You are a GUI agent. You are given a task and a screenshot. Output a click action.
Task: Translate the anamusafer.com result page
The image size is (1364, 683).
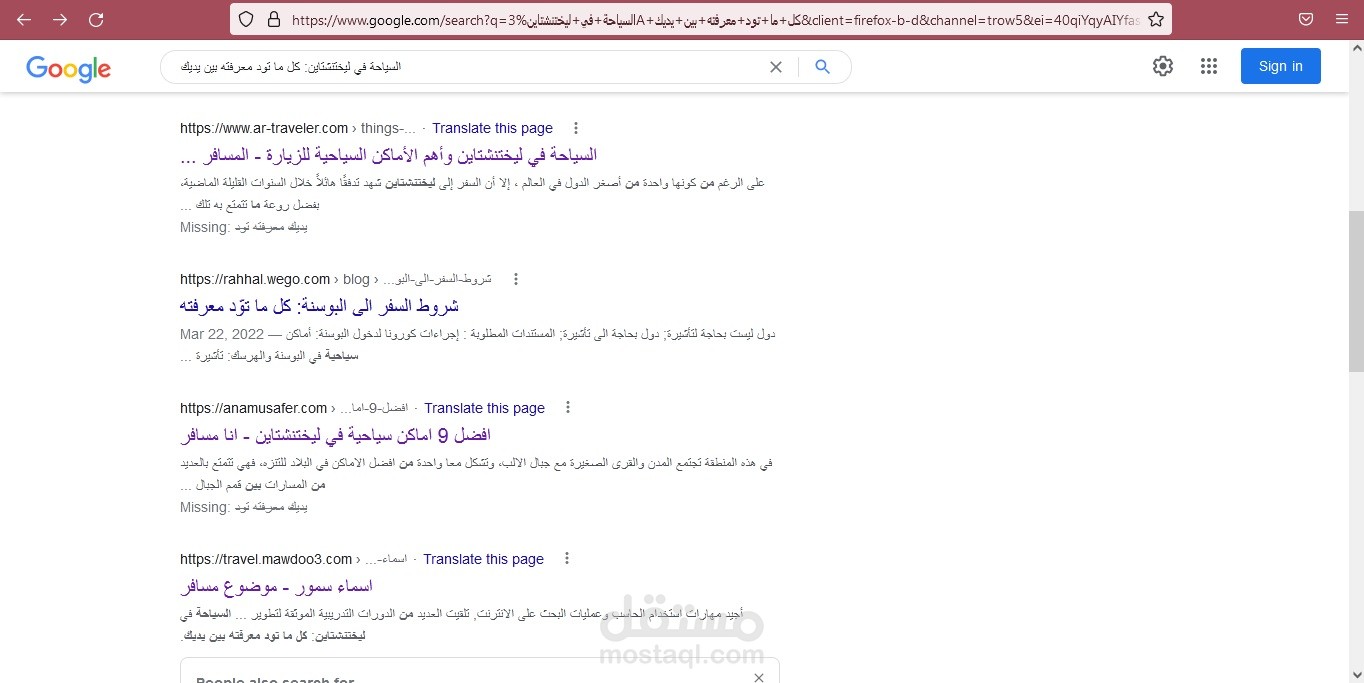(484, 408)
